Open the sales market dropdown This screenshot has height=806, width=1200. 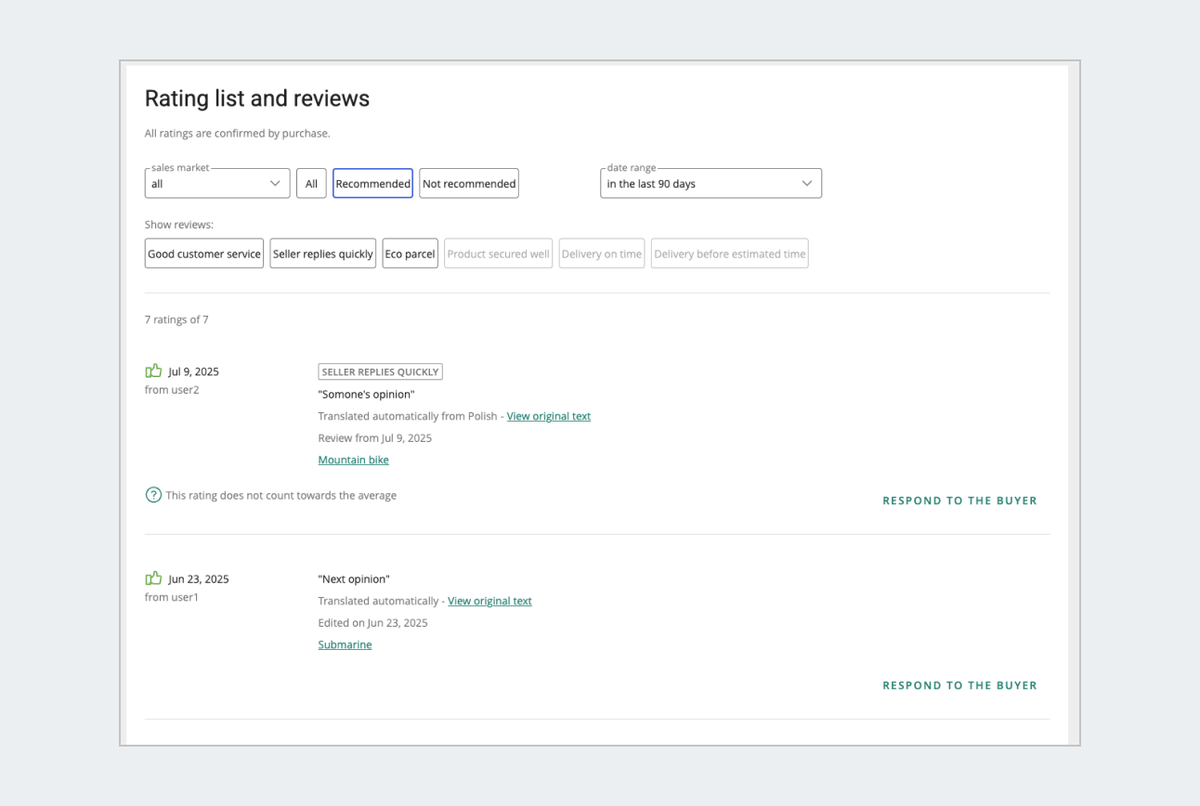(x=217, y=184)
